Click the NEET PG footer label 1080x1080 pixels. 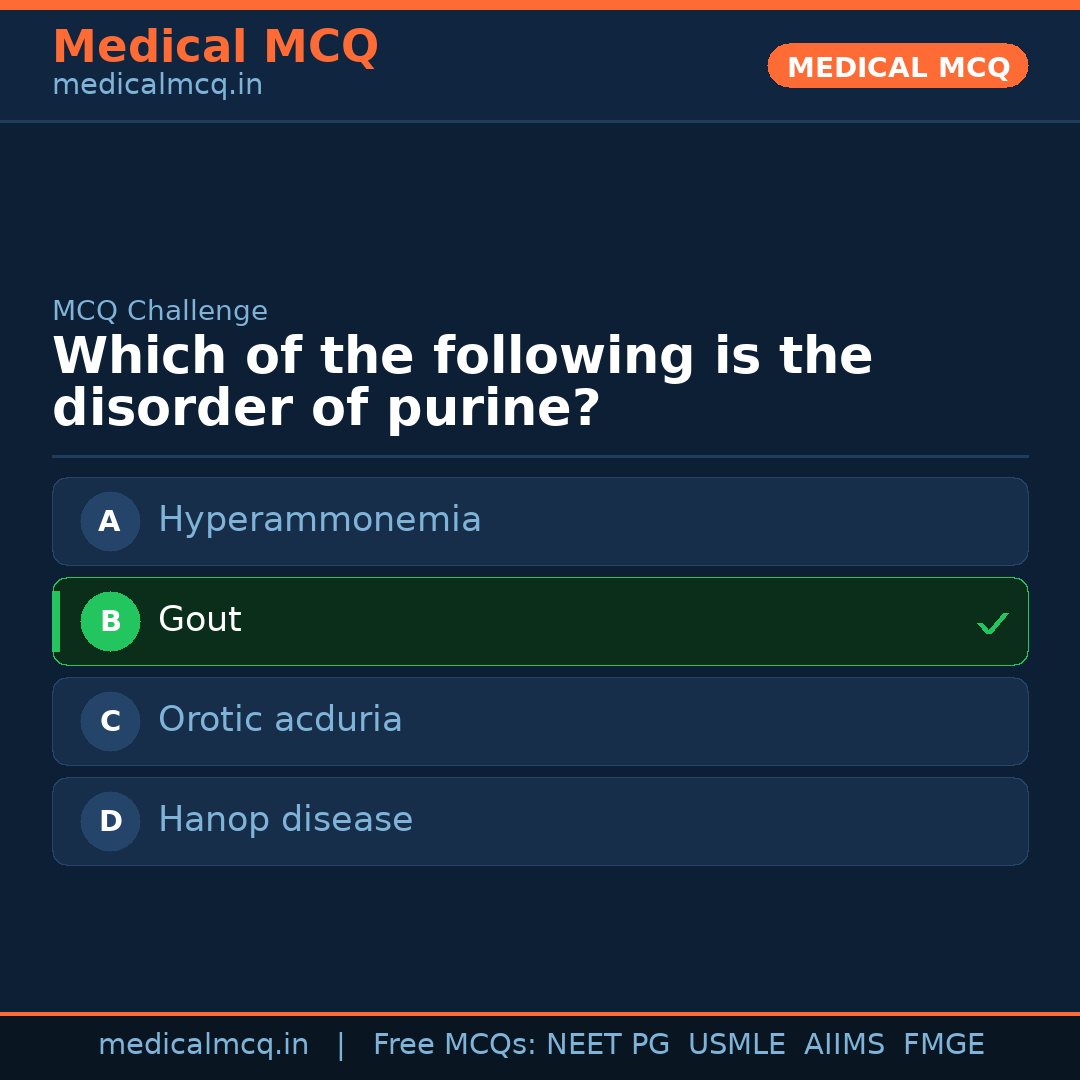pos(607,1044)
